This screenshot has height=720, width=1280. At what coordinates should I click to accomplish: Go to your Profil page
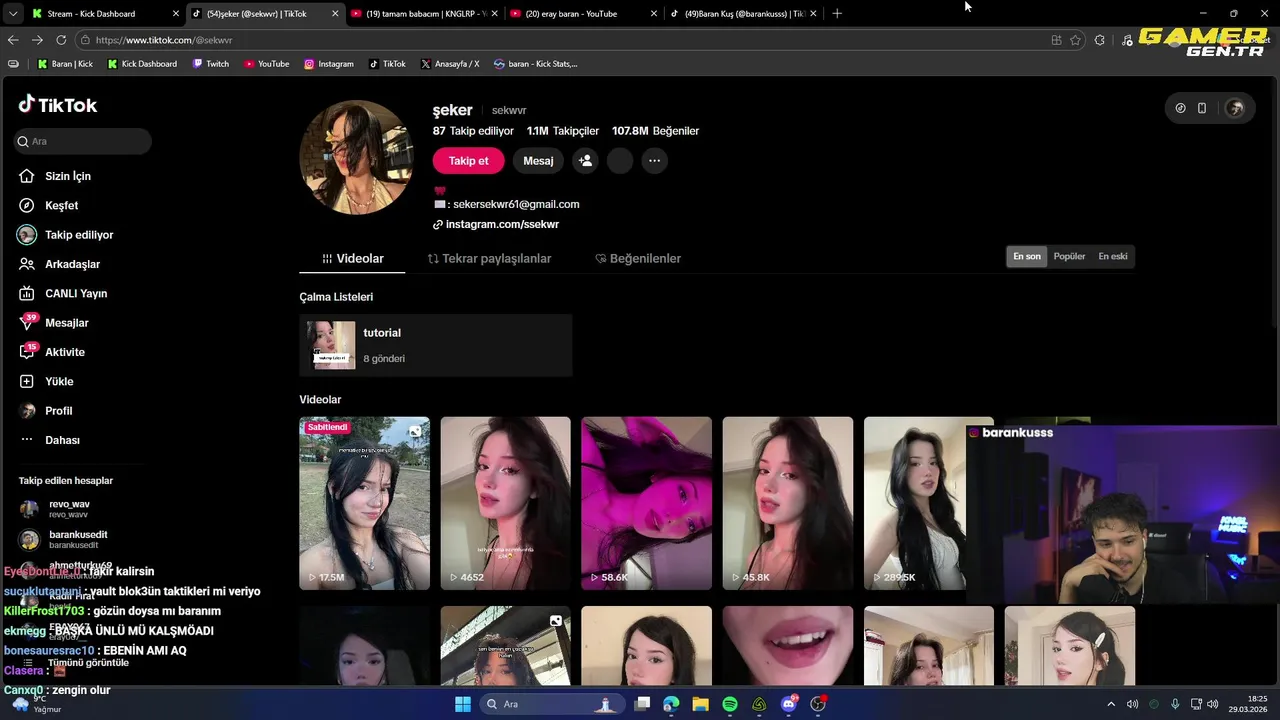click(46, 411)
